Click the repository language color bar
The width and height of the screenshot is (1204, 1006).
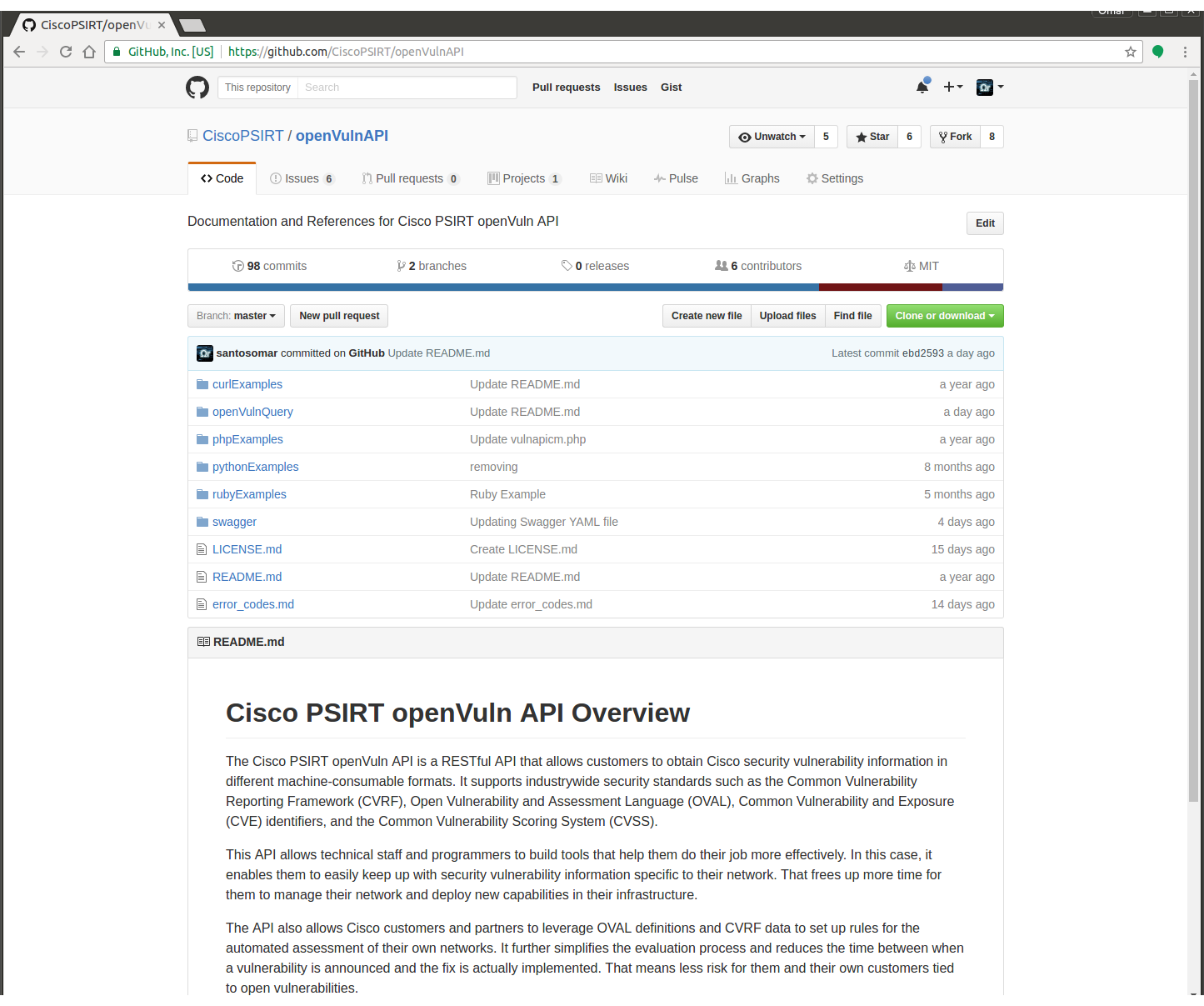click(x=596, y=288)
